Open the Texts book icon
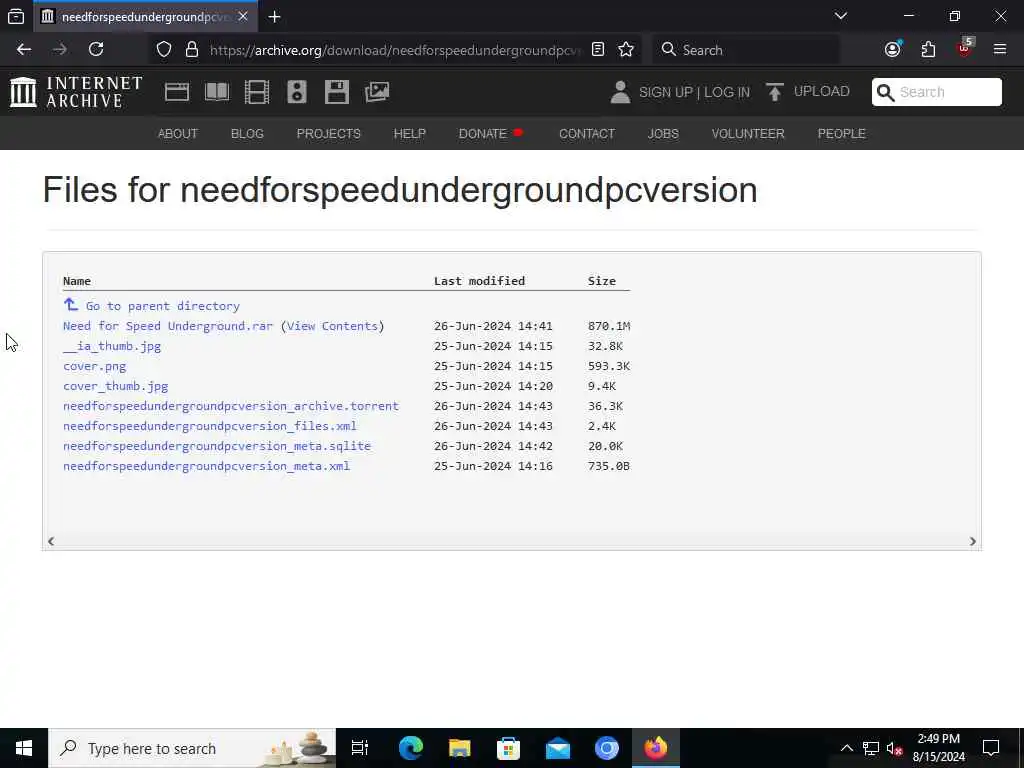 point(217,92)
